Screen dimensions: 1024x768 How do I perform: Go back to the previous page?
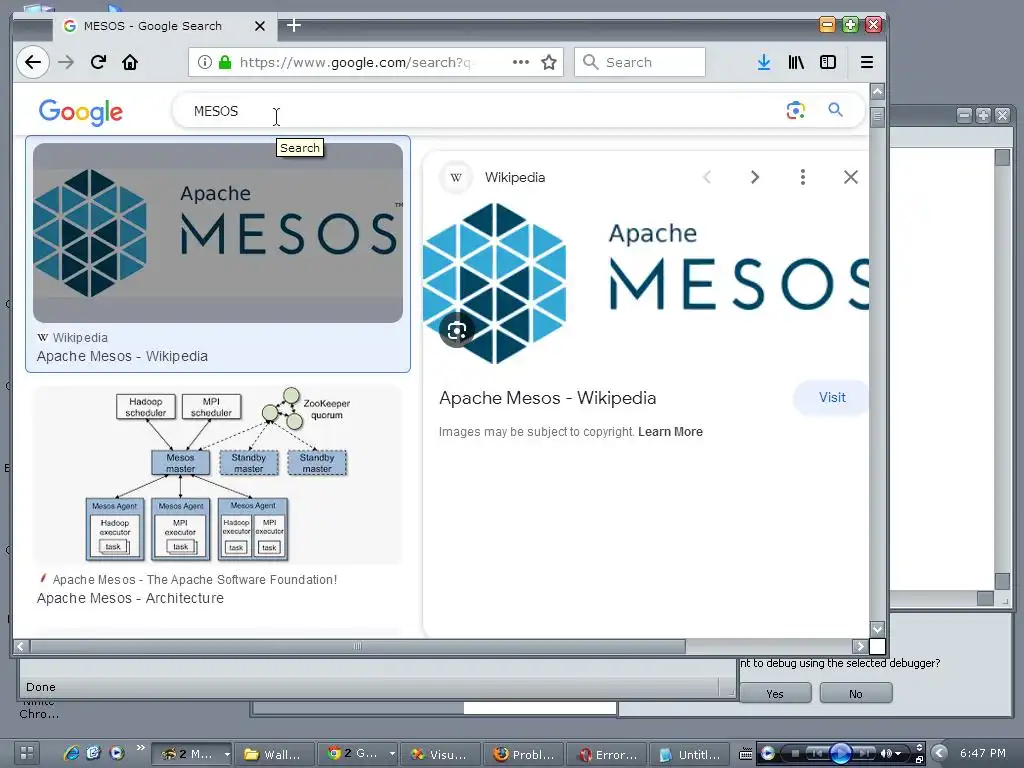coord(33,62)
